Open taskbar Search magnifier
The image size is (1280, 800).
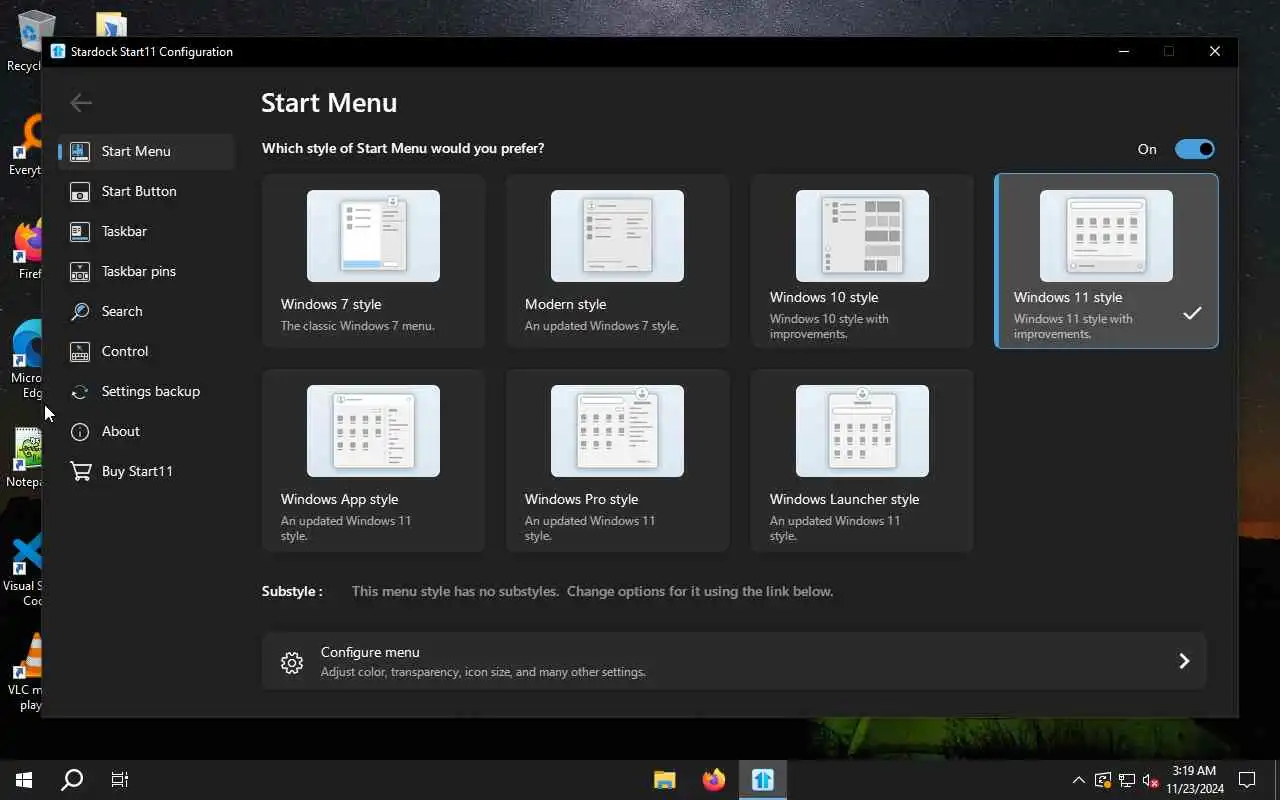[72, 780]
